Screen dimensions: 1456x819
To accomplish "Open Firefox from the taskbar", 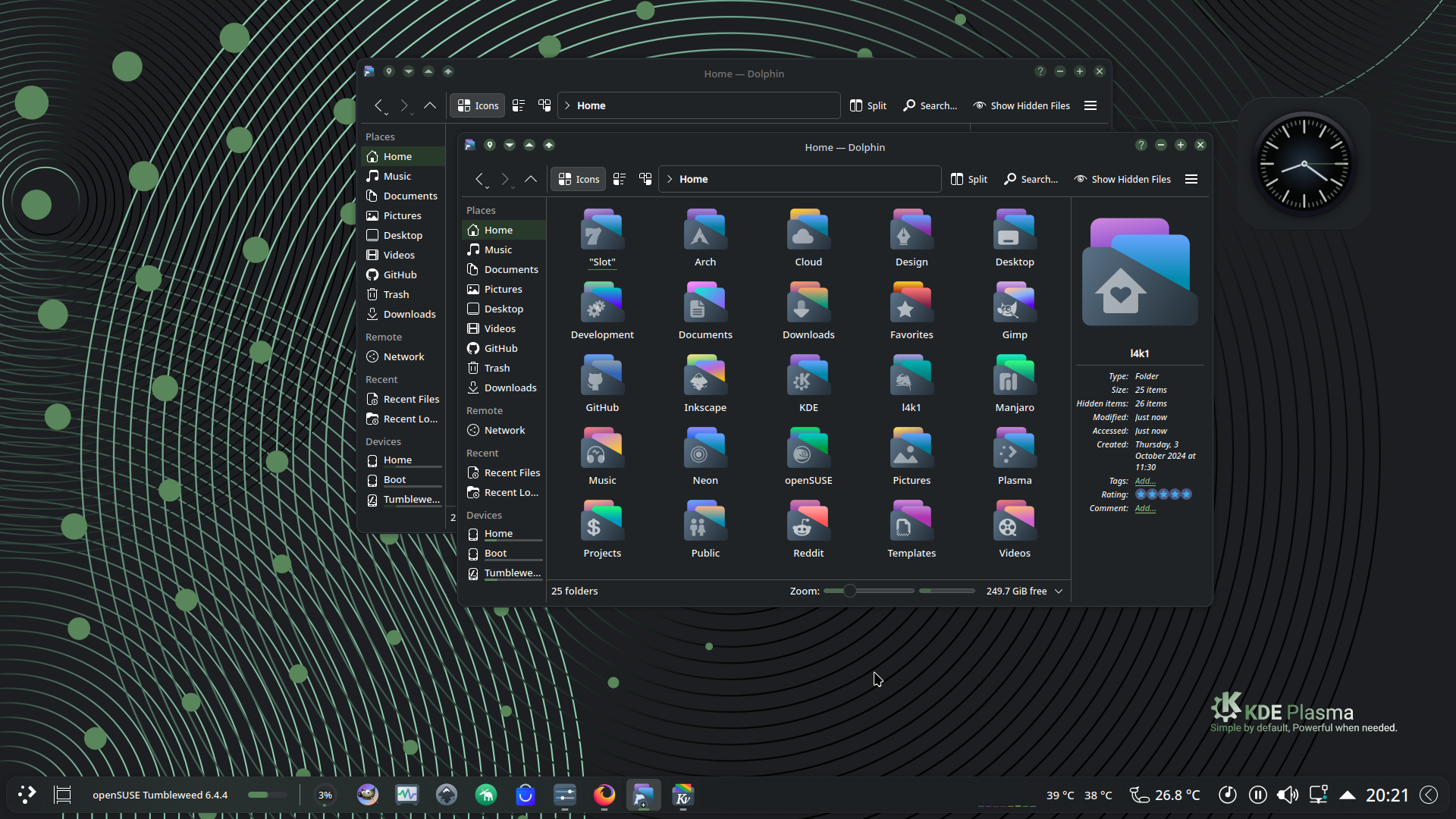I will point(604,795).
